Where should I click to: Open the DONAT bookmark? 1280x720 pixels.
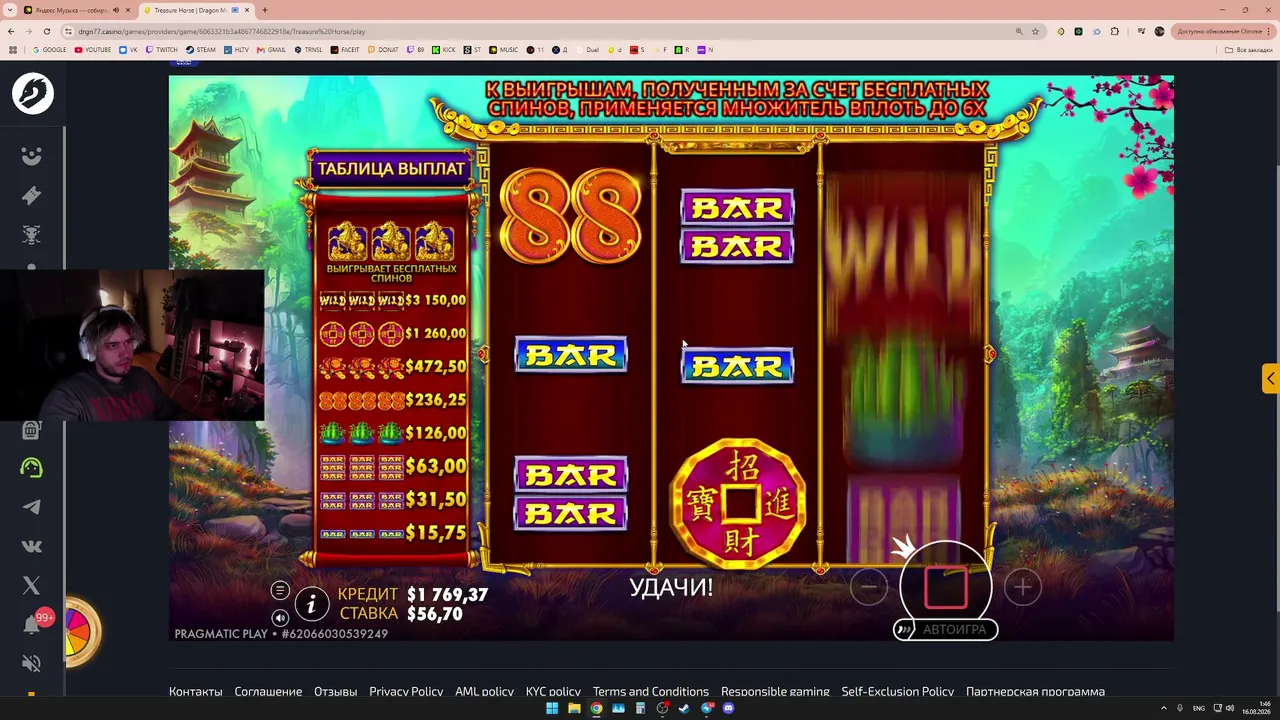(x=382, y=49)
